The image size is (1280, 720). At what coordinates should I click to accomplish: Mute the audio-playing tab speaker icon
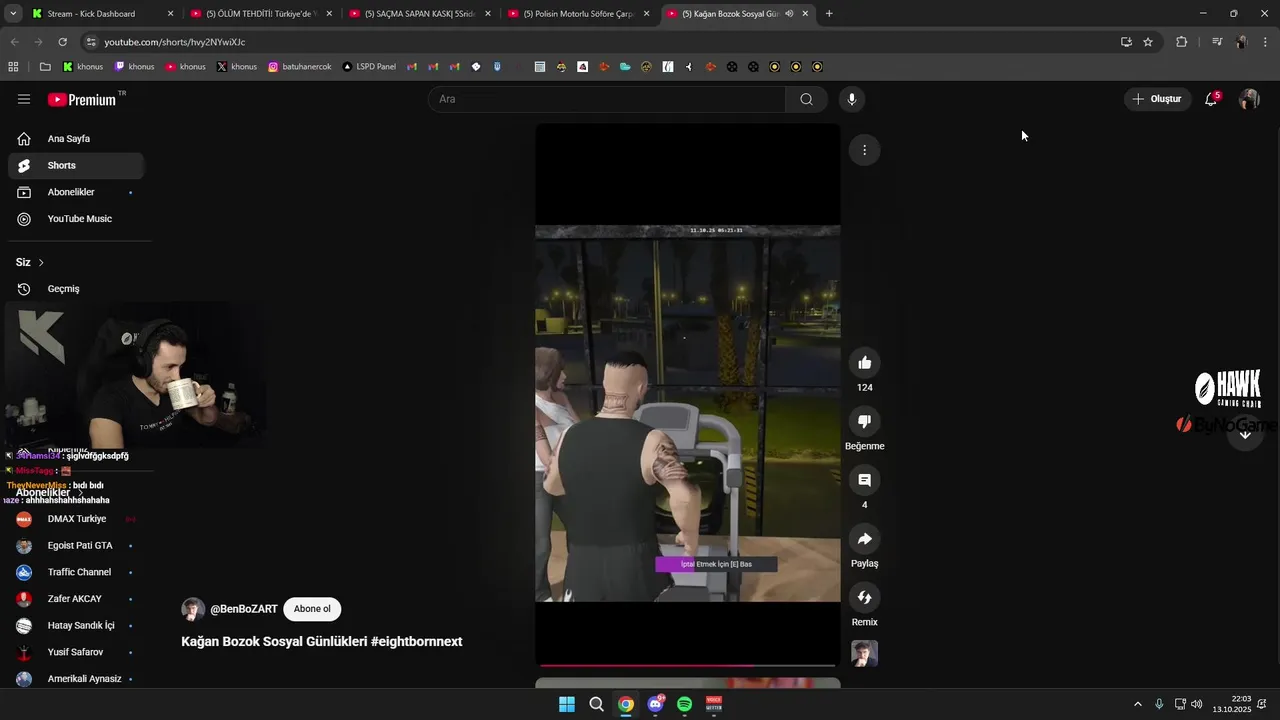(789, 14)
